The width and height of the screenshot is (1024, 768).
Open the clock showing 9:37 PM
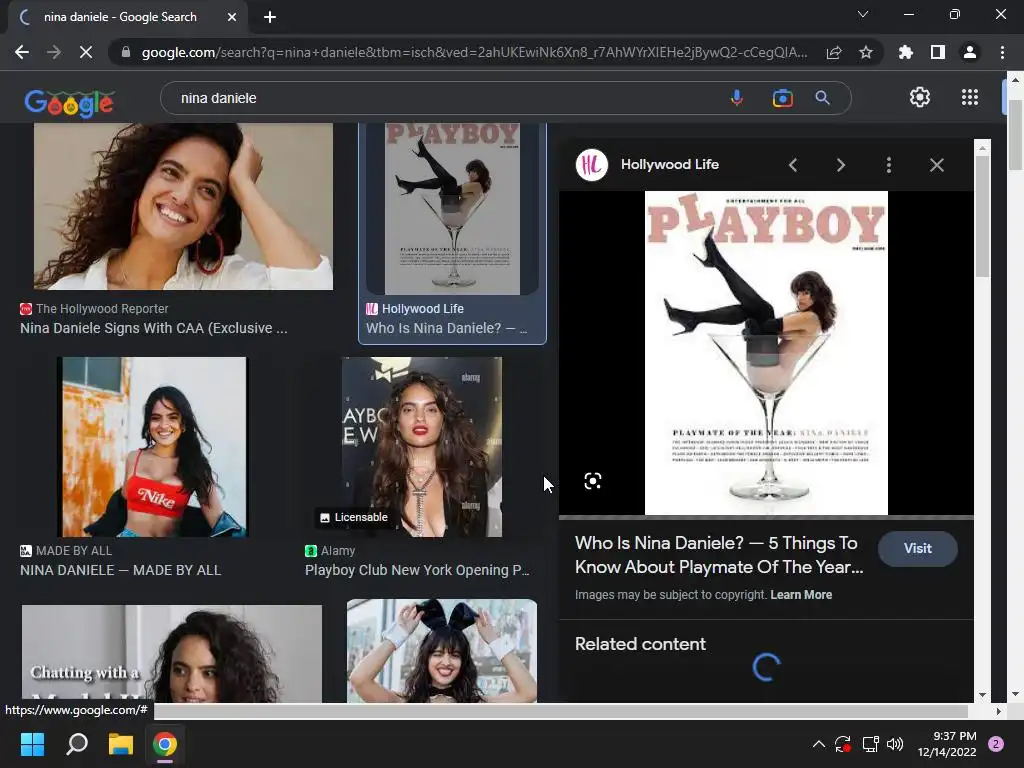pyautogui.click(x=946, y=744)
